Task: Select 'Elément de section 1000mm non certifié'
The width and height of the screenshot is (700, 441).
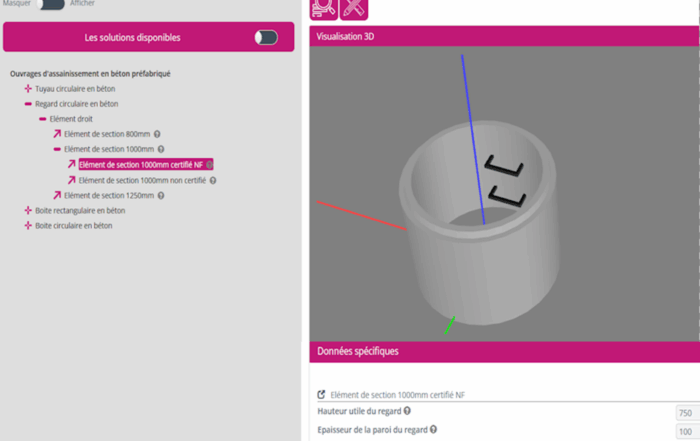Action: click(143, 180)
